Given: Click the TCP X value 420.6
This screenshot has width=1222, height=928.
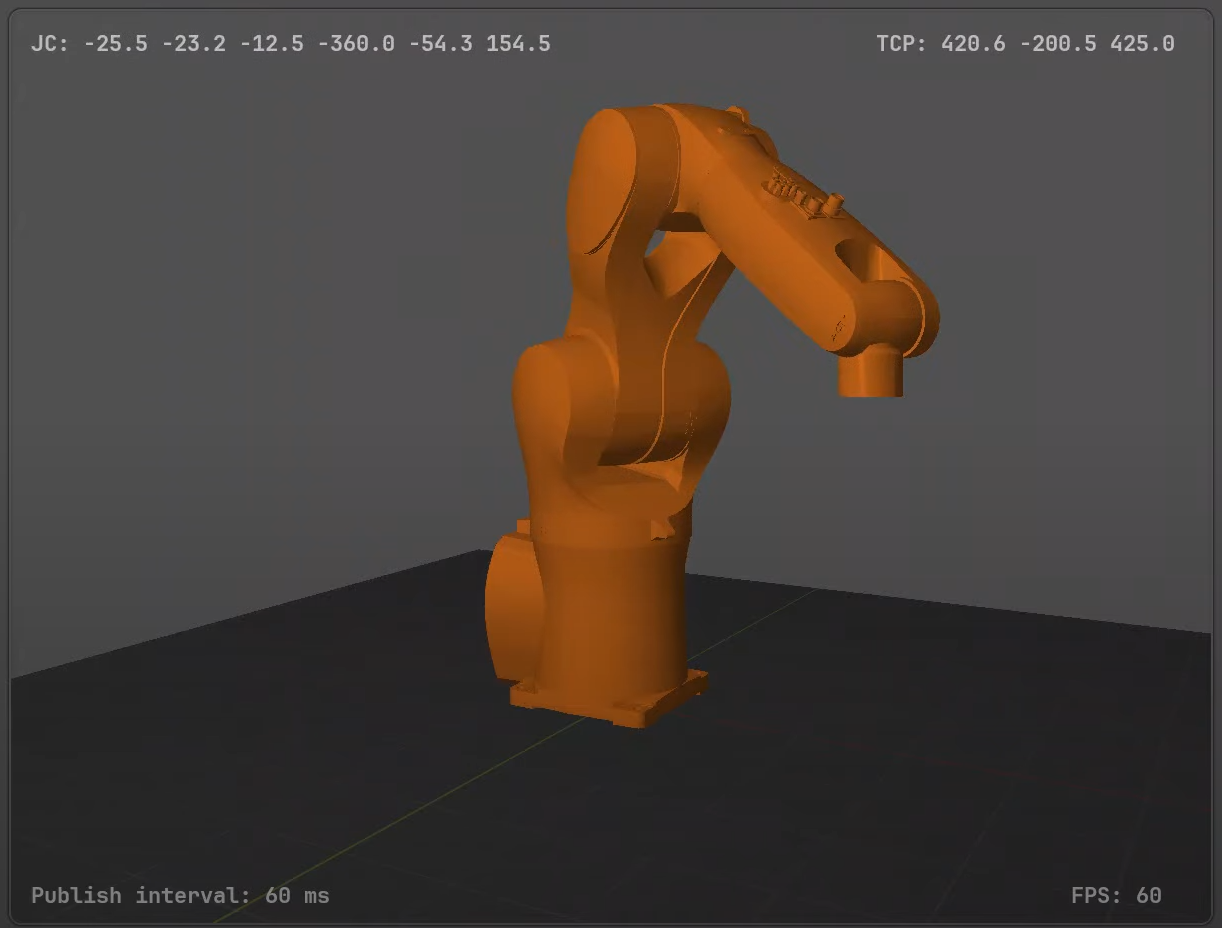Looking at the screenshot, I should tap(973, 44).
